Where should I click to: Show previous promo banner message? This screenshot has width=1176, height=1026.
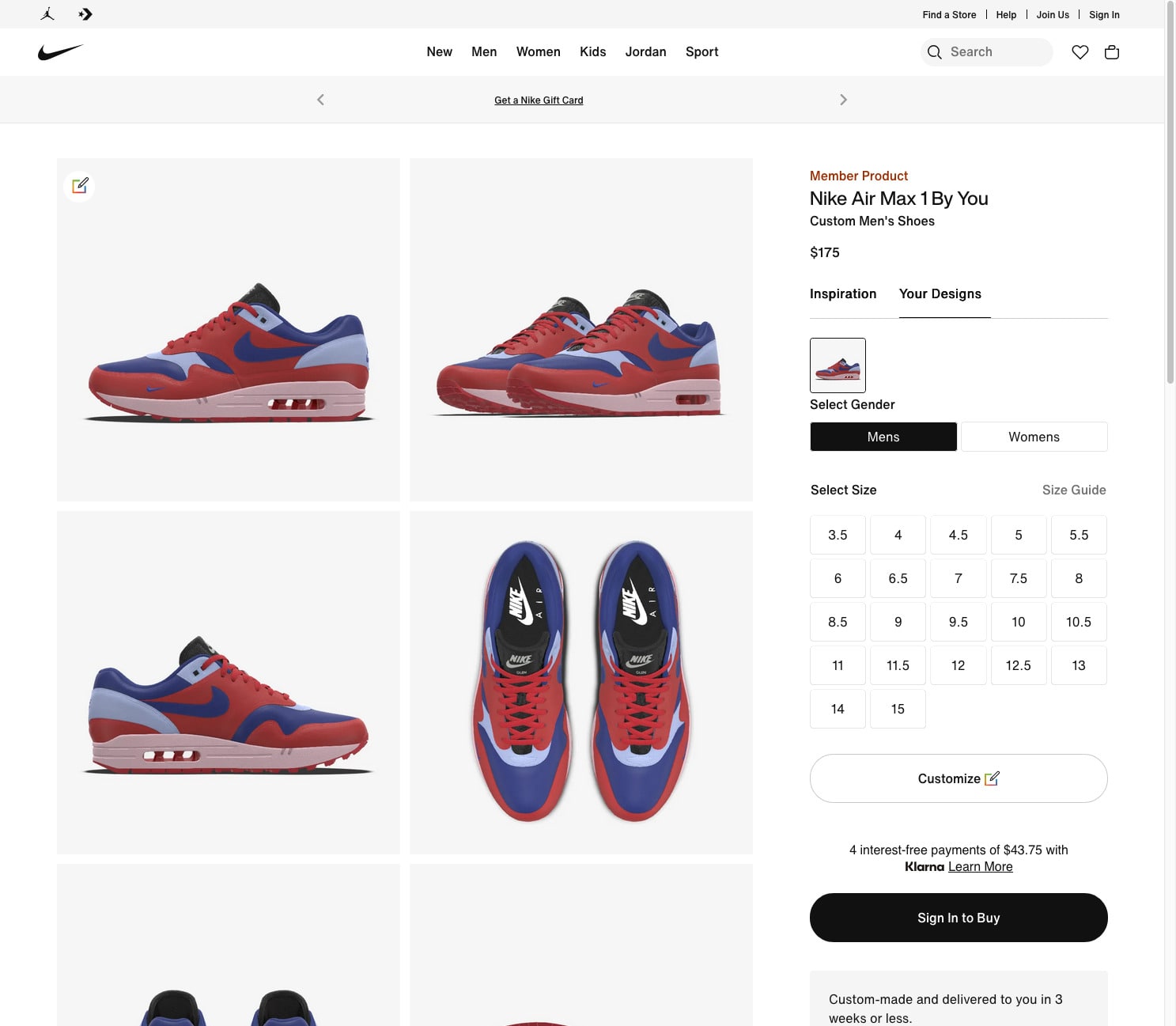pos(320,100)
